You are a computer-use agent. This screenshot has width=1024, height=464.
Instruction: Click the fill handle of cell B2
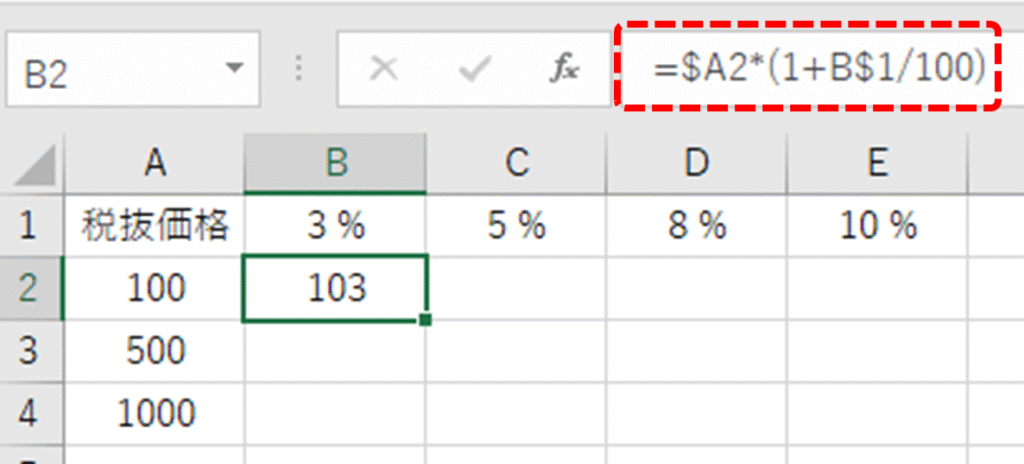point(427,320)
